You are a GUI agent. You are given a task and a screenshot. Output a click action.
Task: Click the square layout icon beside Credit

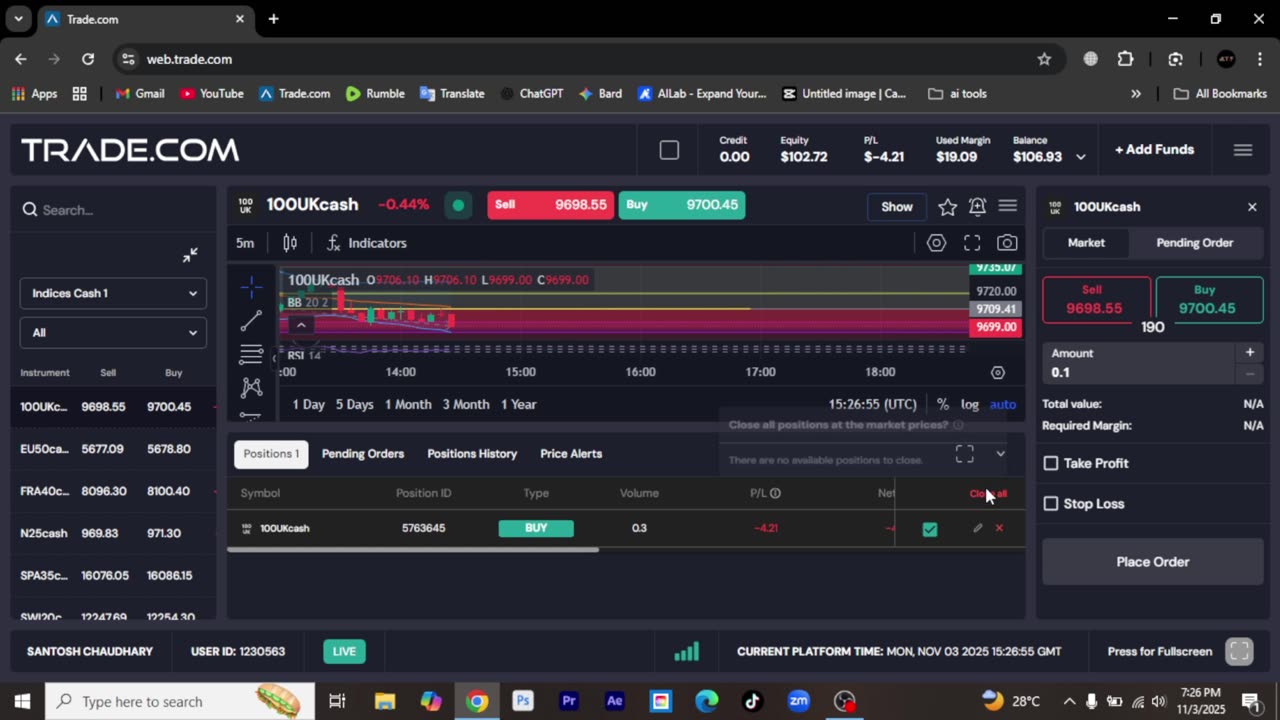(x=669, y=150)
